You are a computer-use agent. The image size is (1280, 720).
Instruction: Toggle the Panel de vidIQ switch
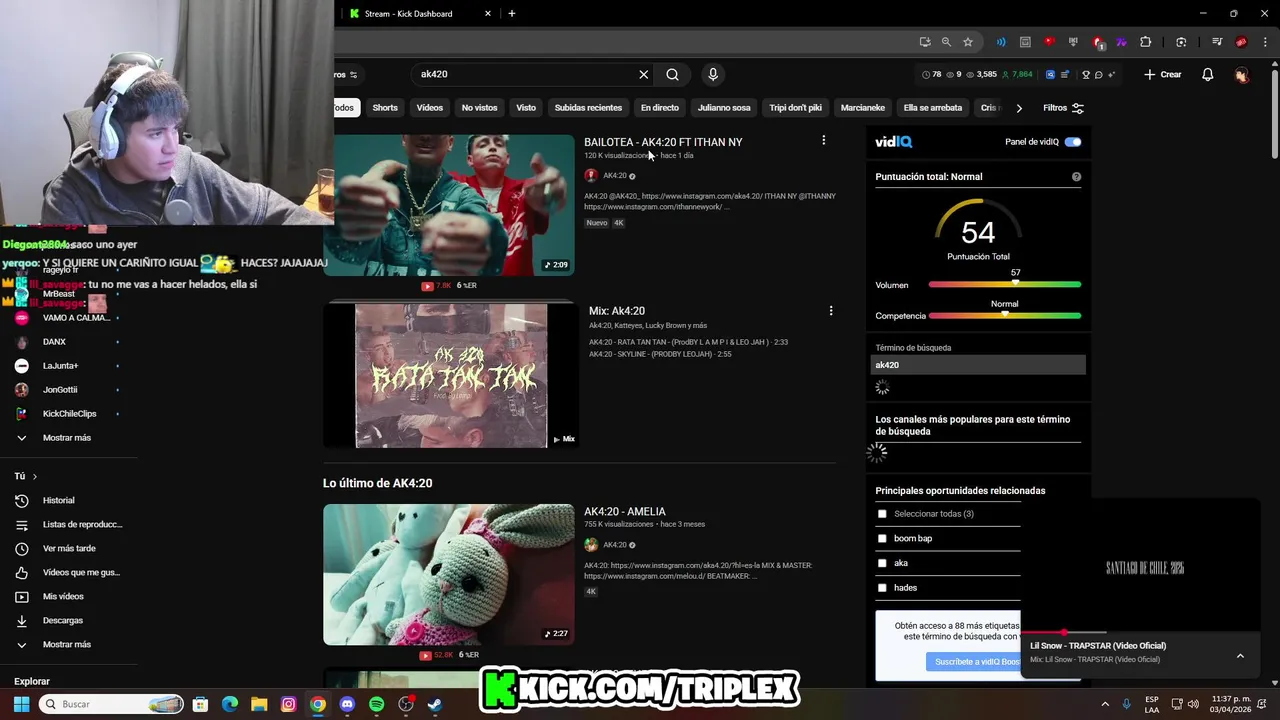1073,142
